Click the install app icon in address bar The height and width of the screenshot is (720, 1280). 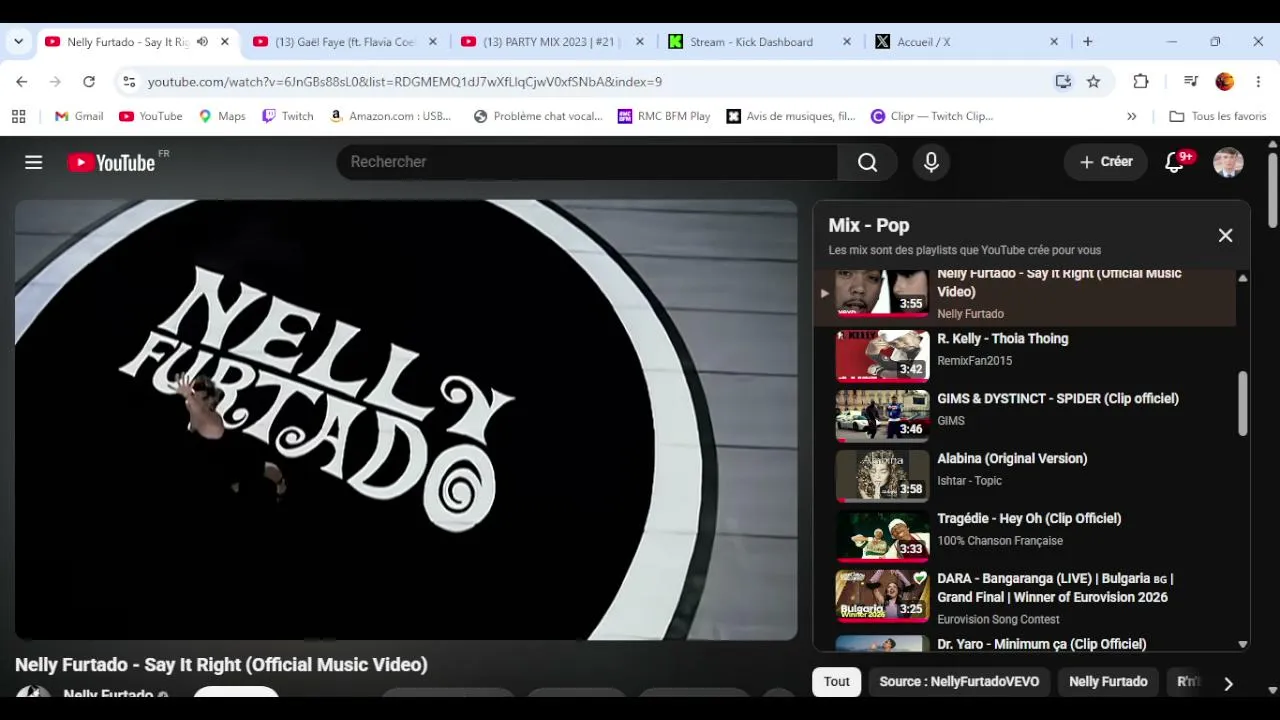(x=1063, y=82)
